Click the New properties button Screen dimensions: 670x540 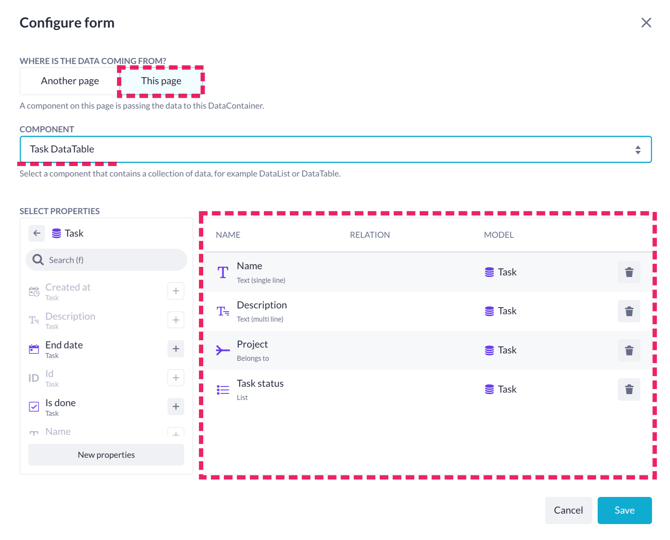[x=106, y=455]
